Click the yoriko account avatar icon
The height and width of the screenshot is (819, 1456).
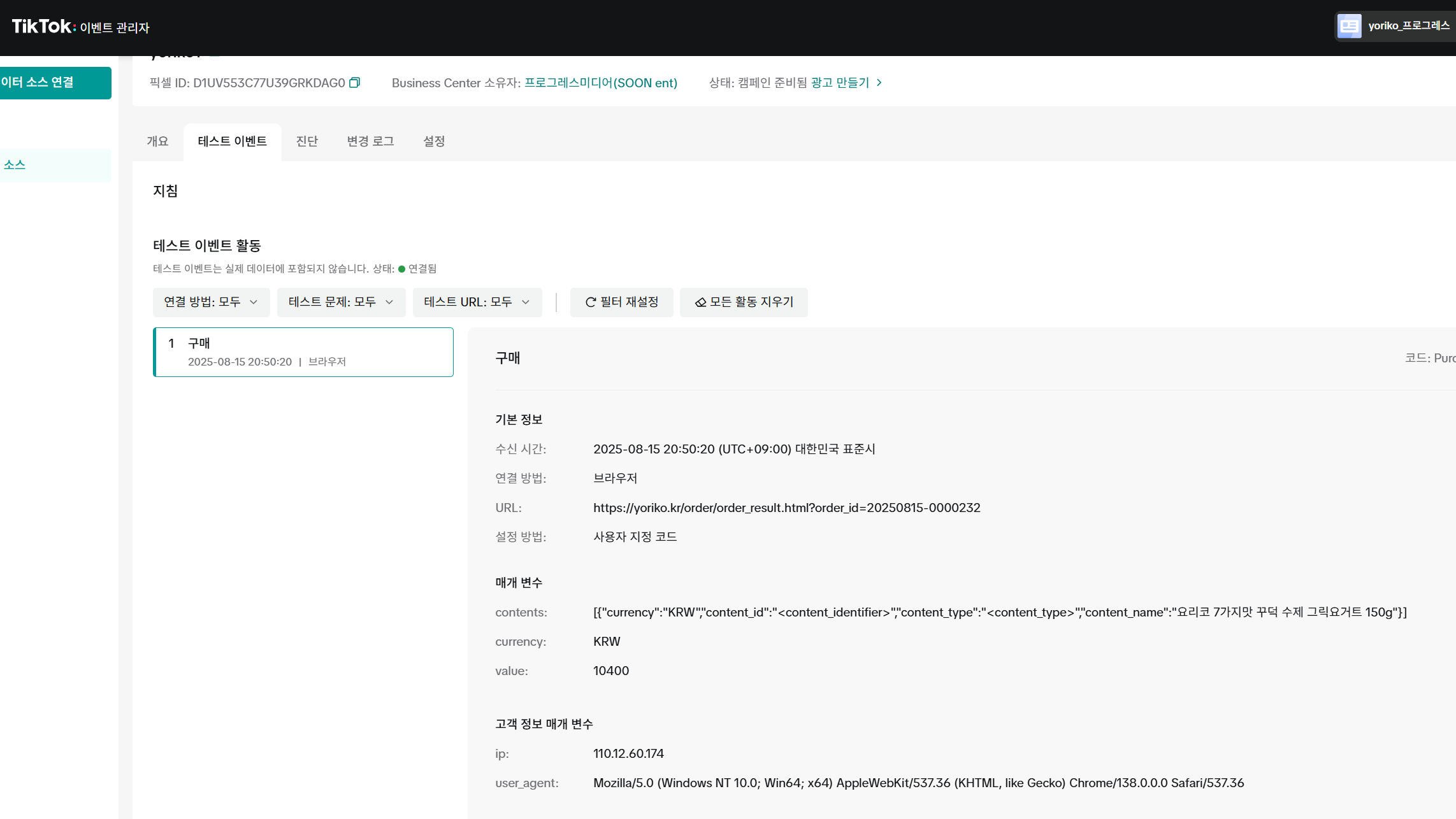coord(1349,26)
